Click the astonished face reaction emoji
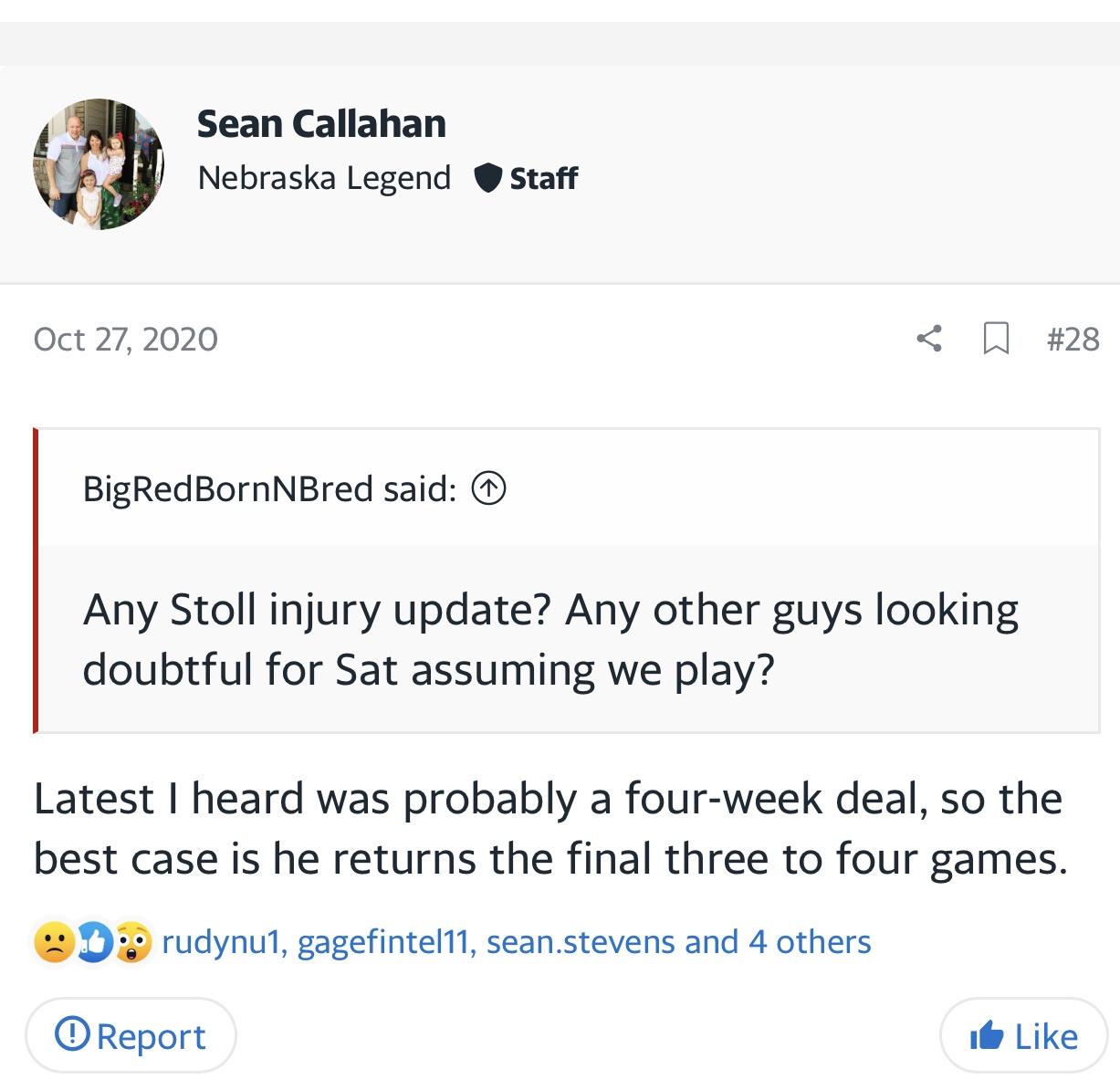 [133, 942]
